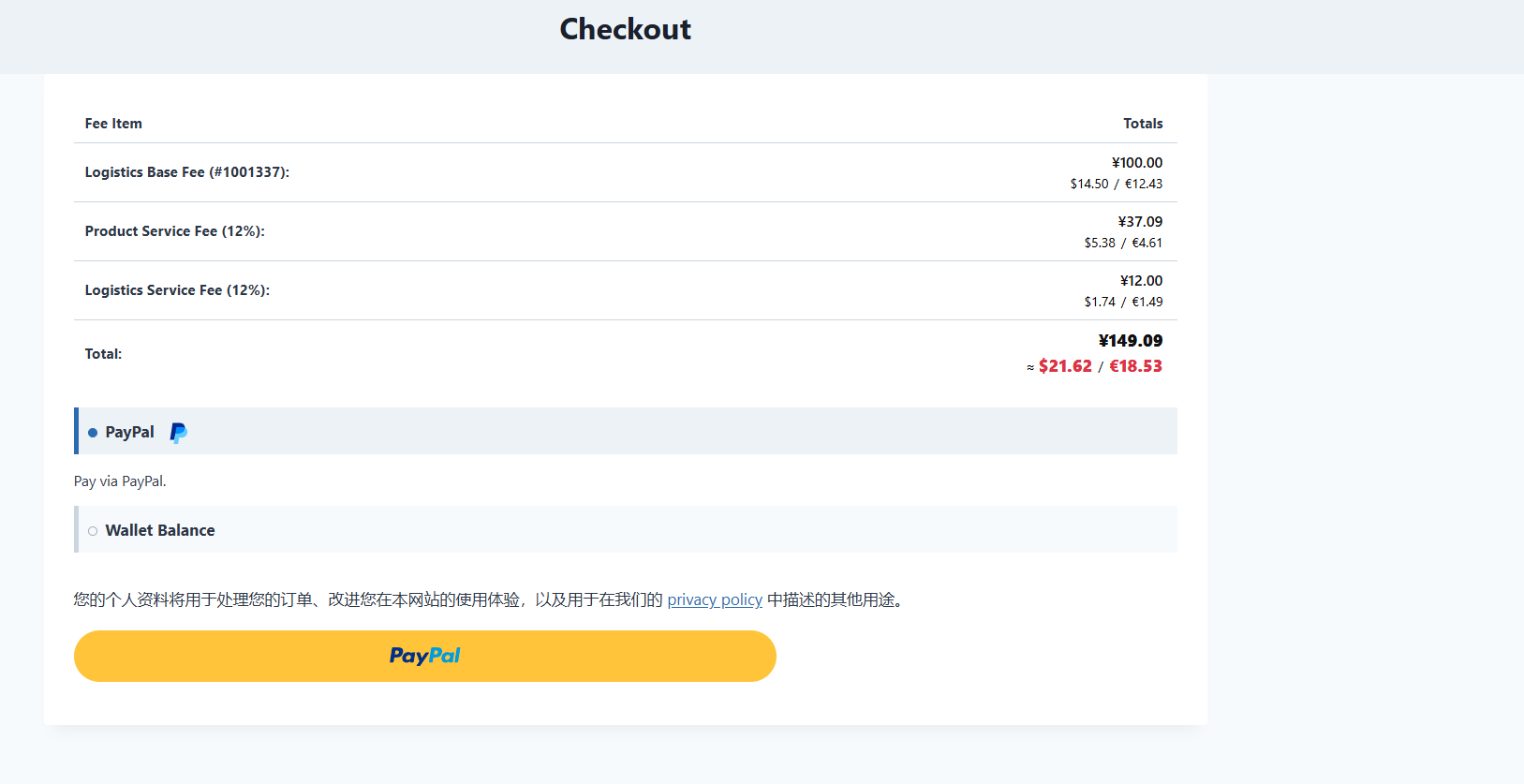The width and height of the screenshot is (1524, 784).
Task: Click the Totals column header
Action: tap(1143, 124)
